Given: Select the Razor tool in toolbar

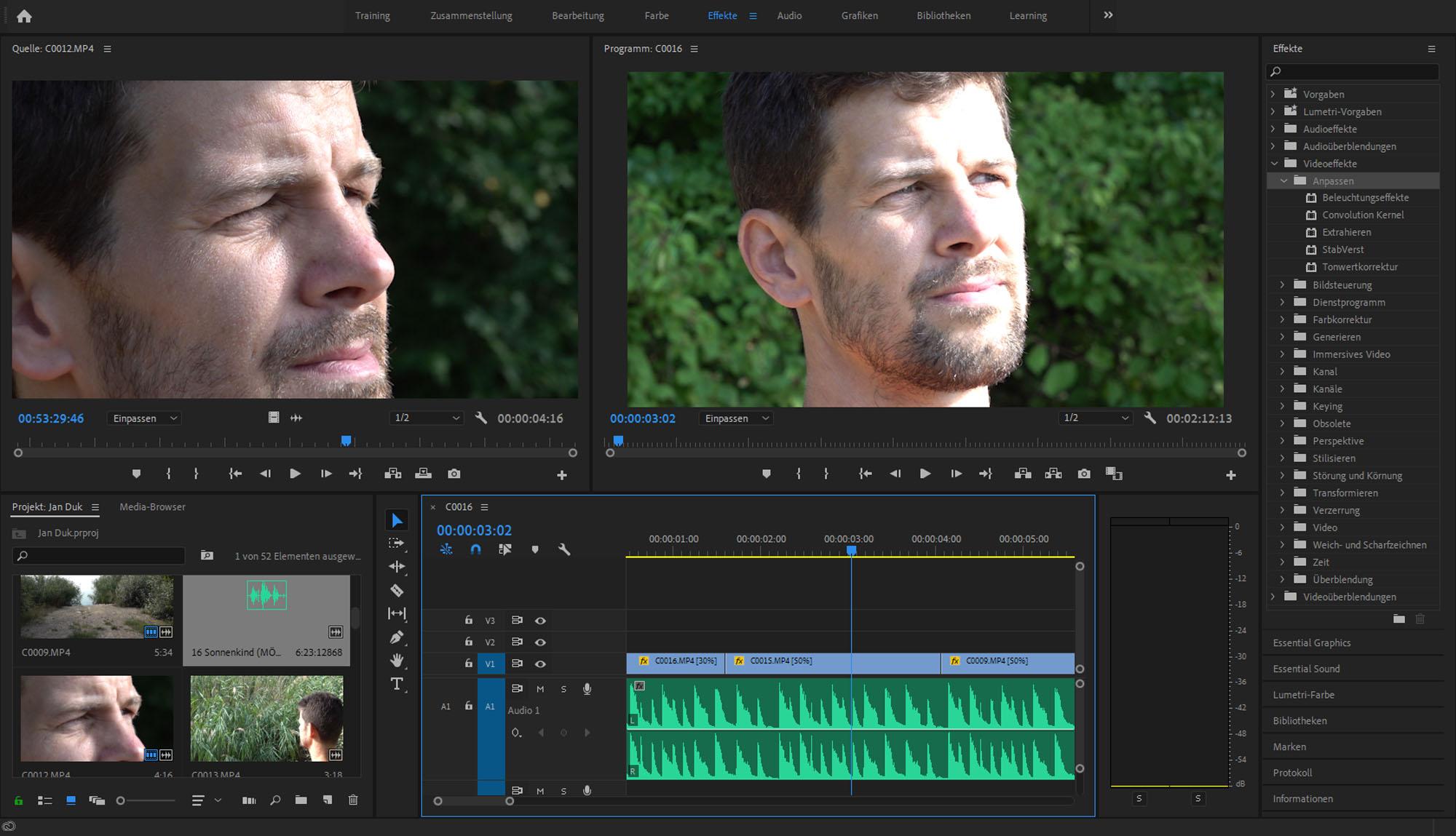Looking at the screenshot, I should click(397, 591).
